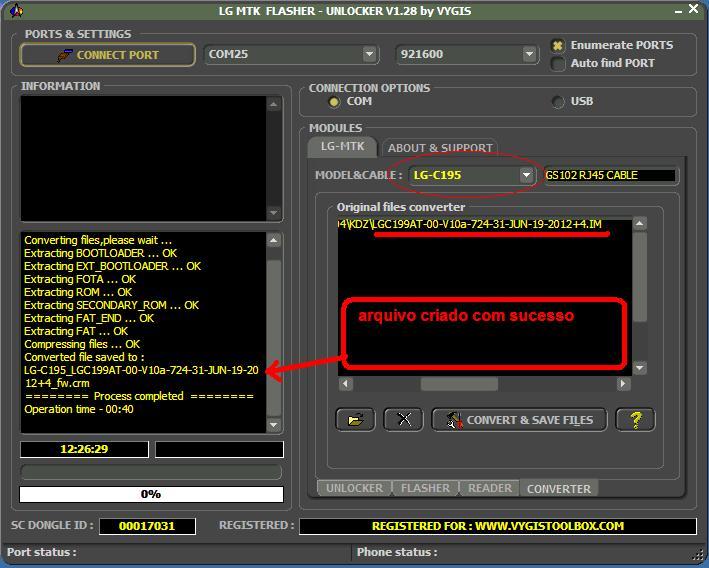This screenshot has width=709, height=568.
Task: Click the window resize grip icon
Action: point(699,554)
